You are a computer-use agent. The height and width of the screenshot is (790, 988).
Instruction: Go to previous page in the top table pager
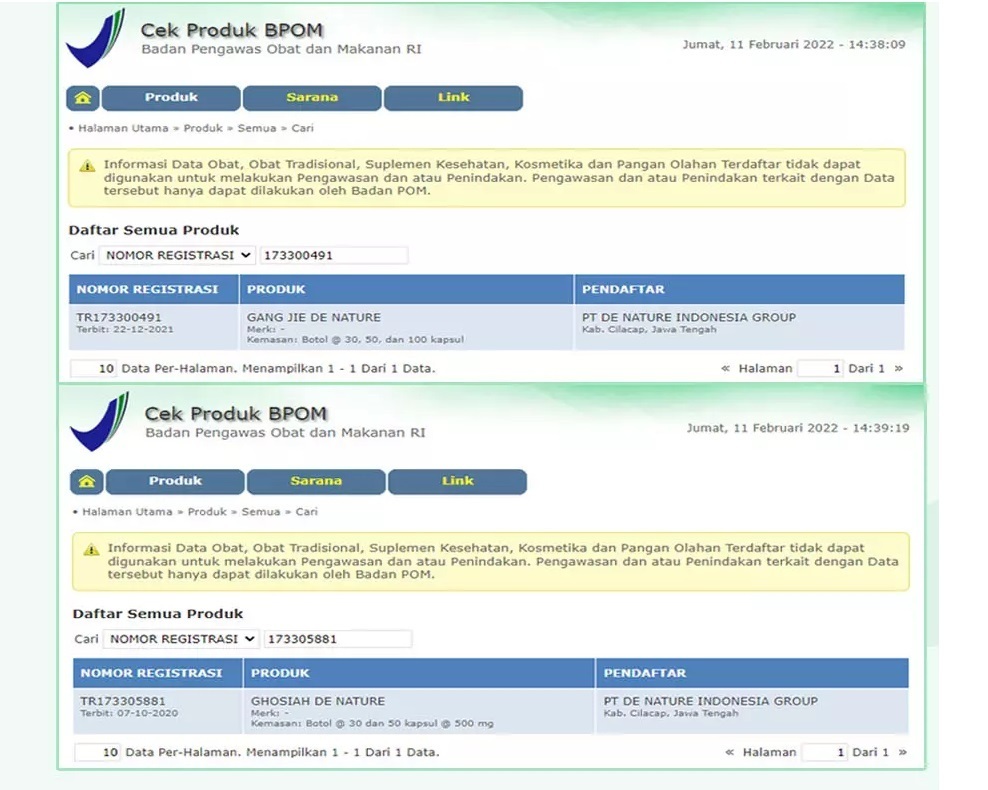click(x=725, y=369)
